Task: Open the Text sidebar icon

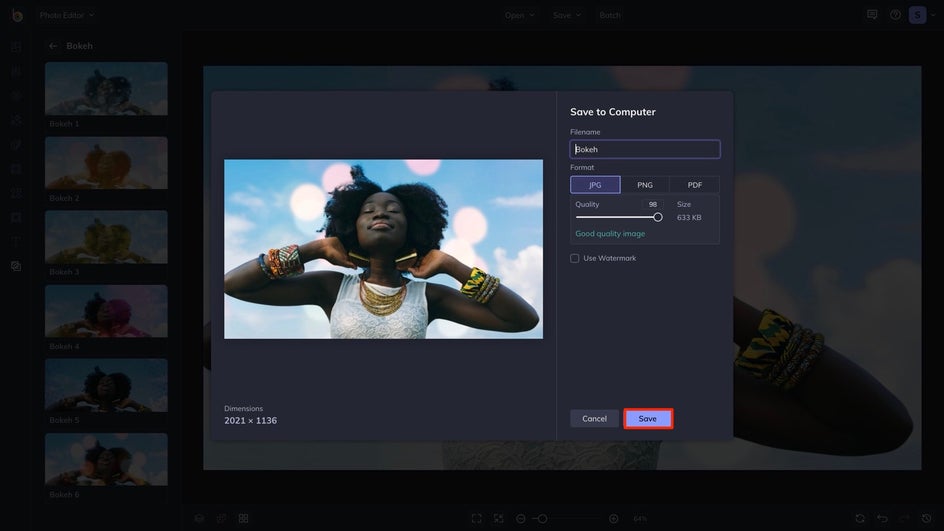Action: coord(16,241)
